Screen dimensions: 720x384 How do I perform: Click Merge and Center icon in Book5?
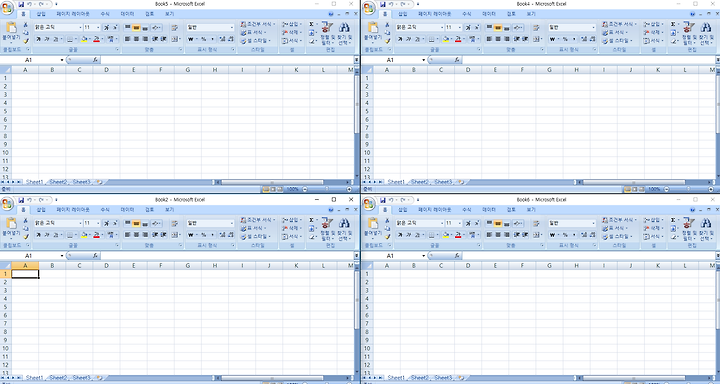(x=174, y=39)
